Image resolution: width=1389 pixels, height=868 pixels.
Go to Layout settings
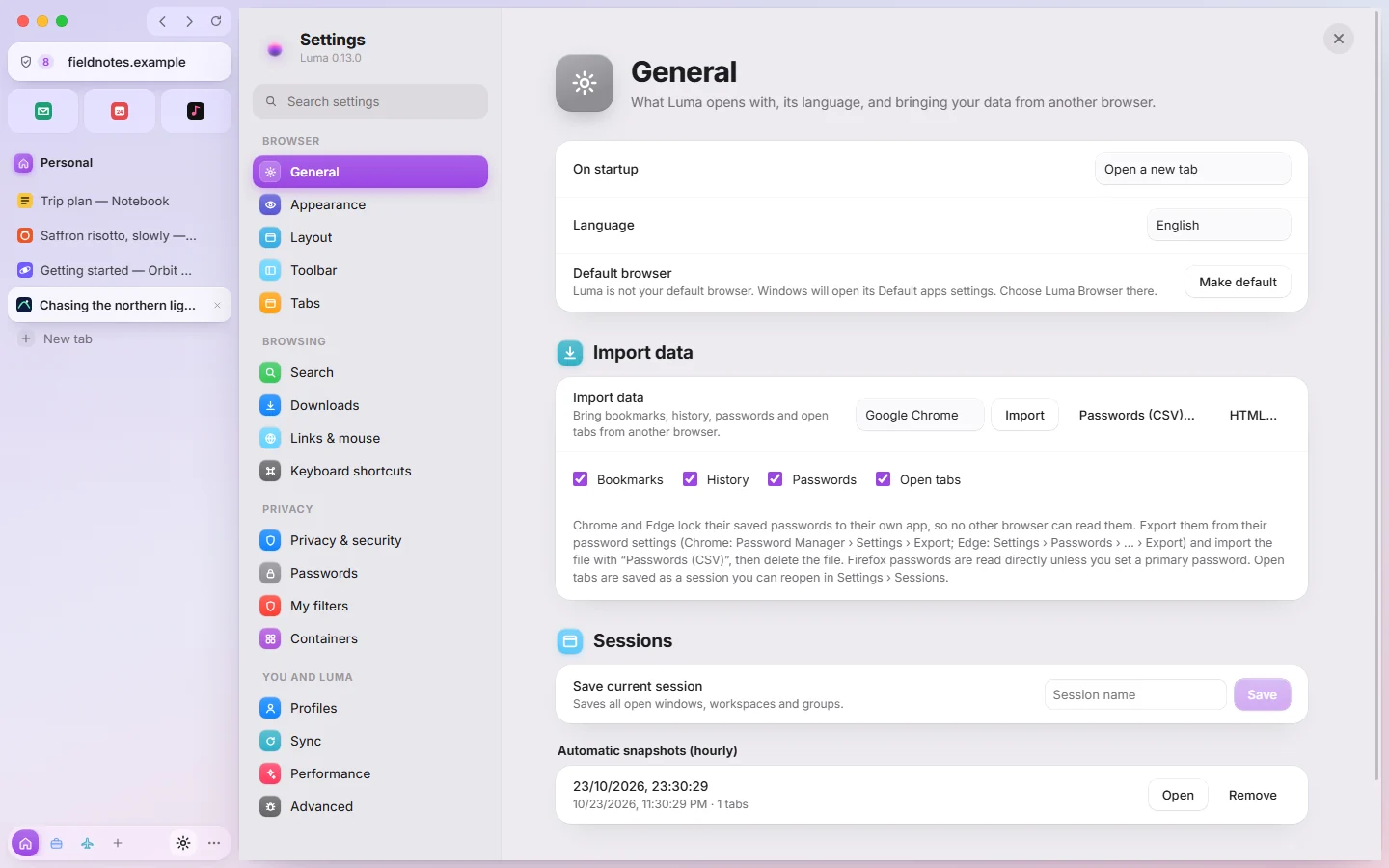point(370,237)
